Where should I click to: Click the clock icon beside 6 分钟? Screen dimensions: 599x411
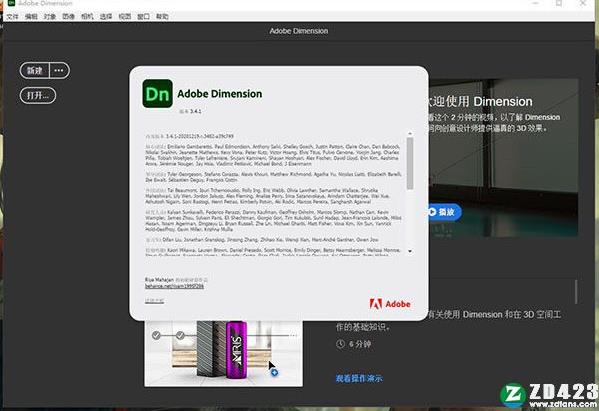(340, 344)
